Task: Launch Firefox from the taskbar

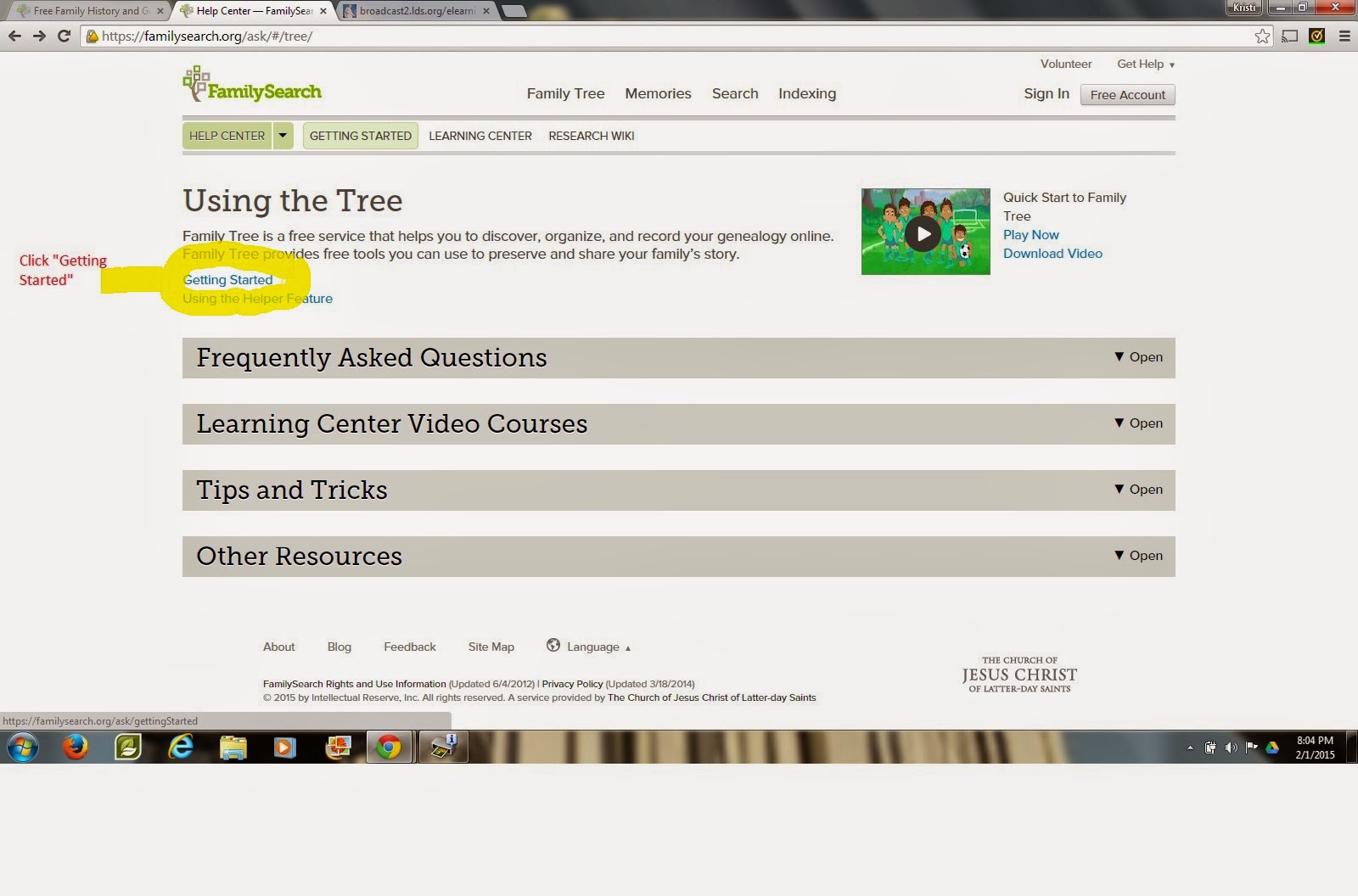Action: point(76,748)
